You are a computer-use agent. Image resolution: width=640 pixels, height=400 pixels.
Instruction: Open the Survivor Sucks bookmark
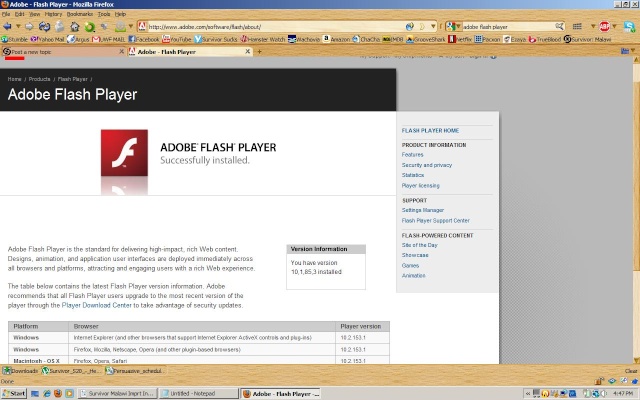pyautogui.click(x=216, y=39)
